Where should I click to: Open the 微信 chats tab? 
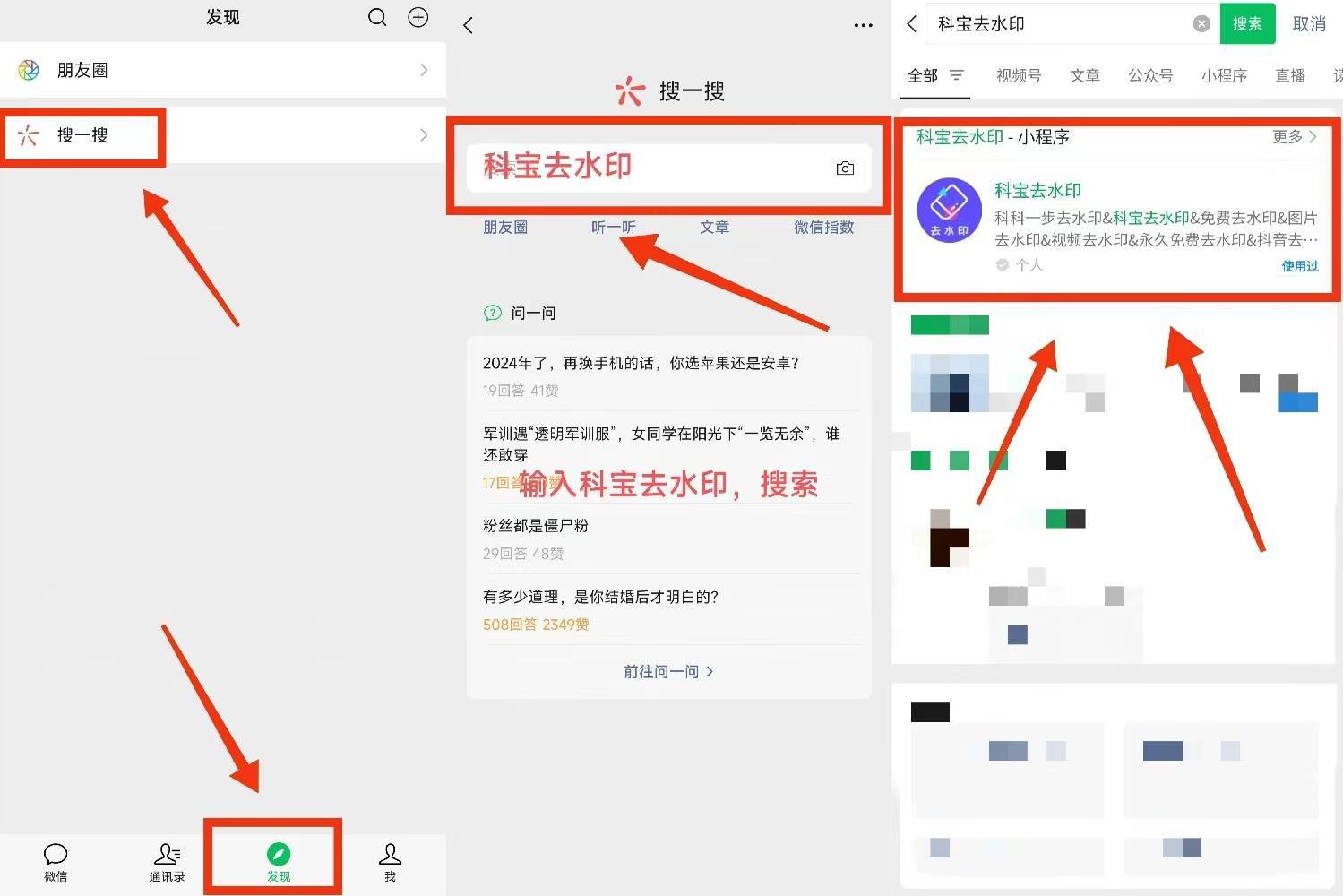(x=56, y=863)
